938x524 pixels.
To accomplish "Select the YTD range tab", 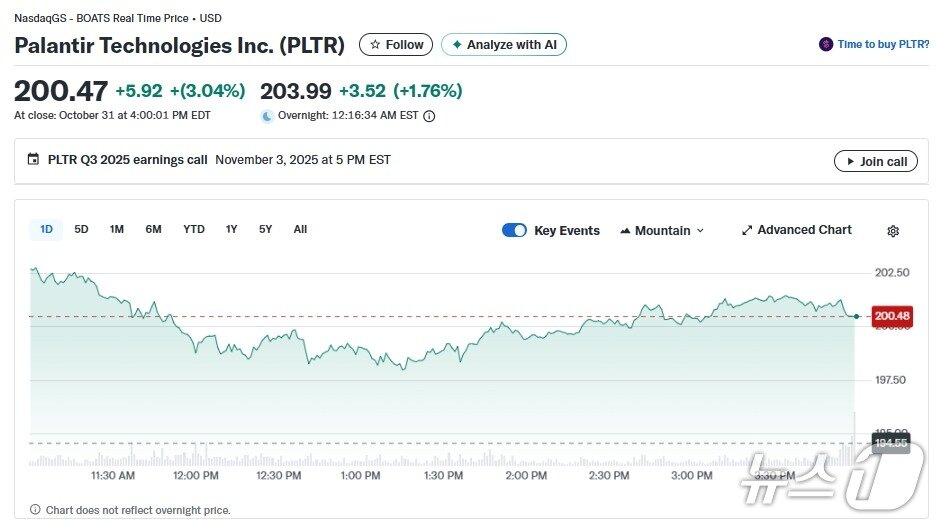I will (194, 230).
